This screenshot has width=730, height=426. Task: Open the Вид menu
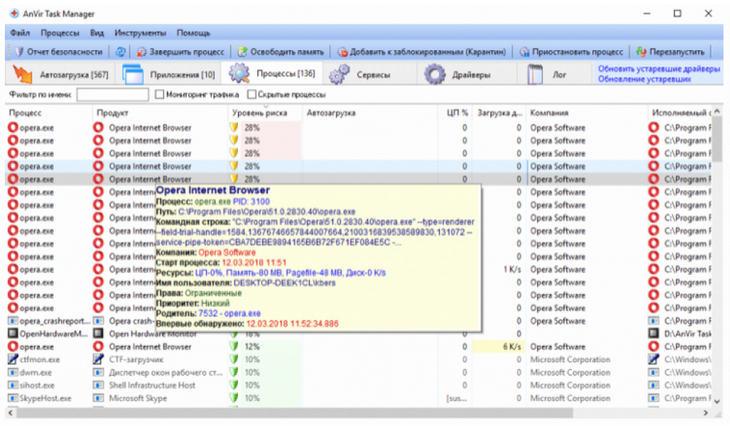click(x=97, y=33)
